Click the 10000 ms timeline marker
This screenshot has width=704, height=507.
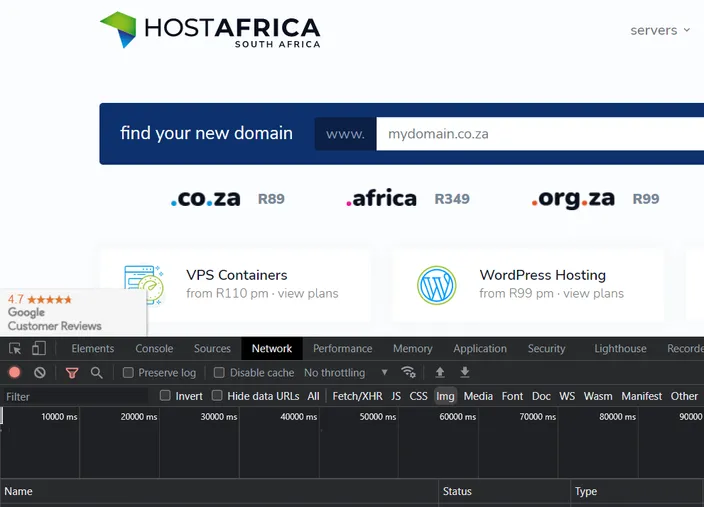pyautogui.click(x=59, y=417)
